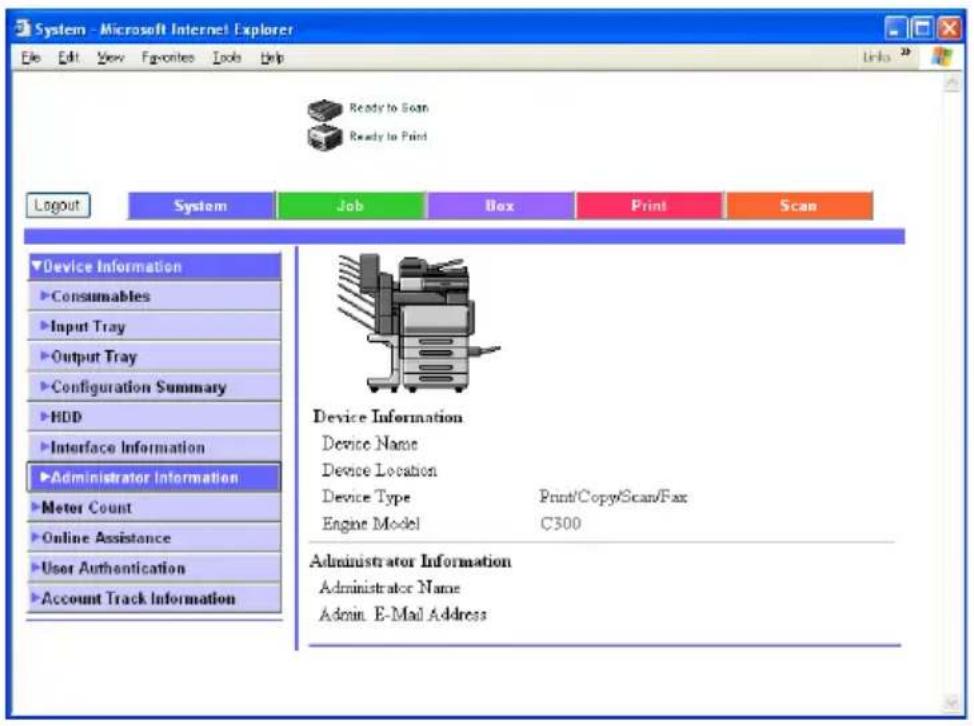
Task: Expand Account Track Information in the sidebar
Action: 154,598
